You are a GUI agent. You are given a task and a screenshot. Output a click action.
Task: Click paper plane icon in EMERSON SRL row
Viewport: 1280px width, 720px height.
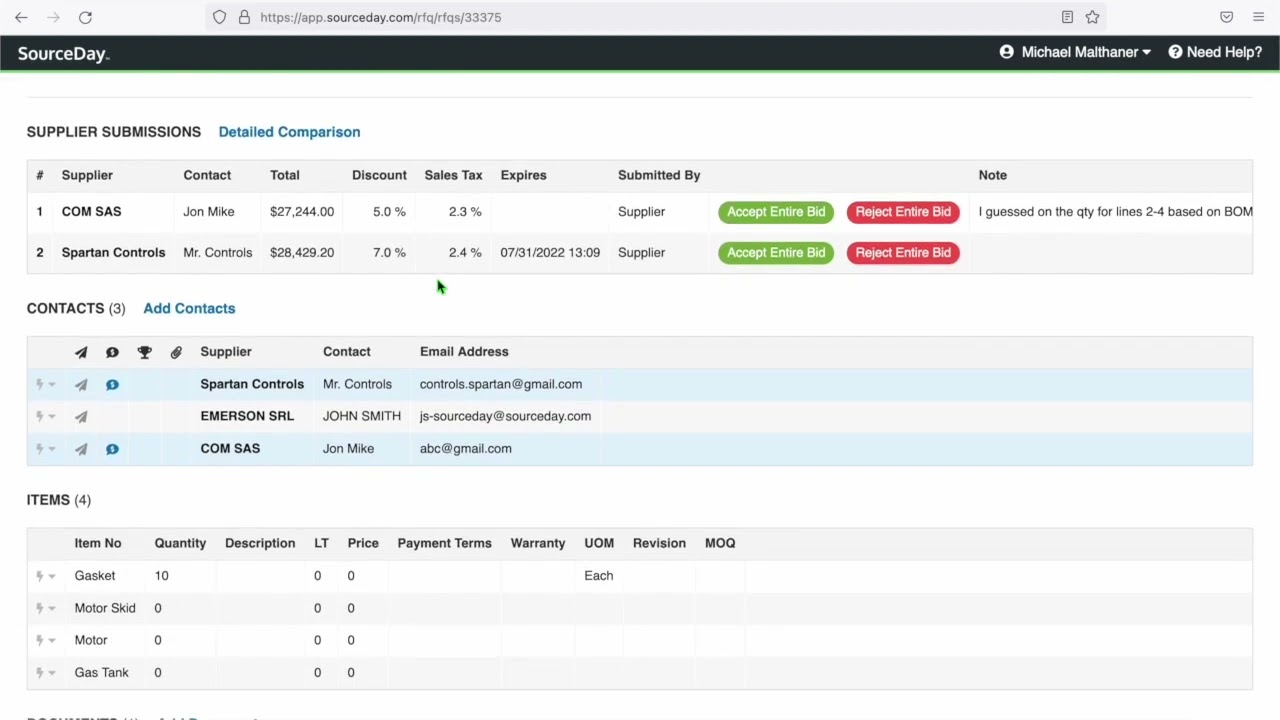[81, 416]
